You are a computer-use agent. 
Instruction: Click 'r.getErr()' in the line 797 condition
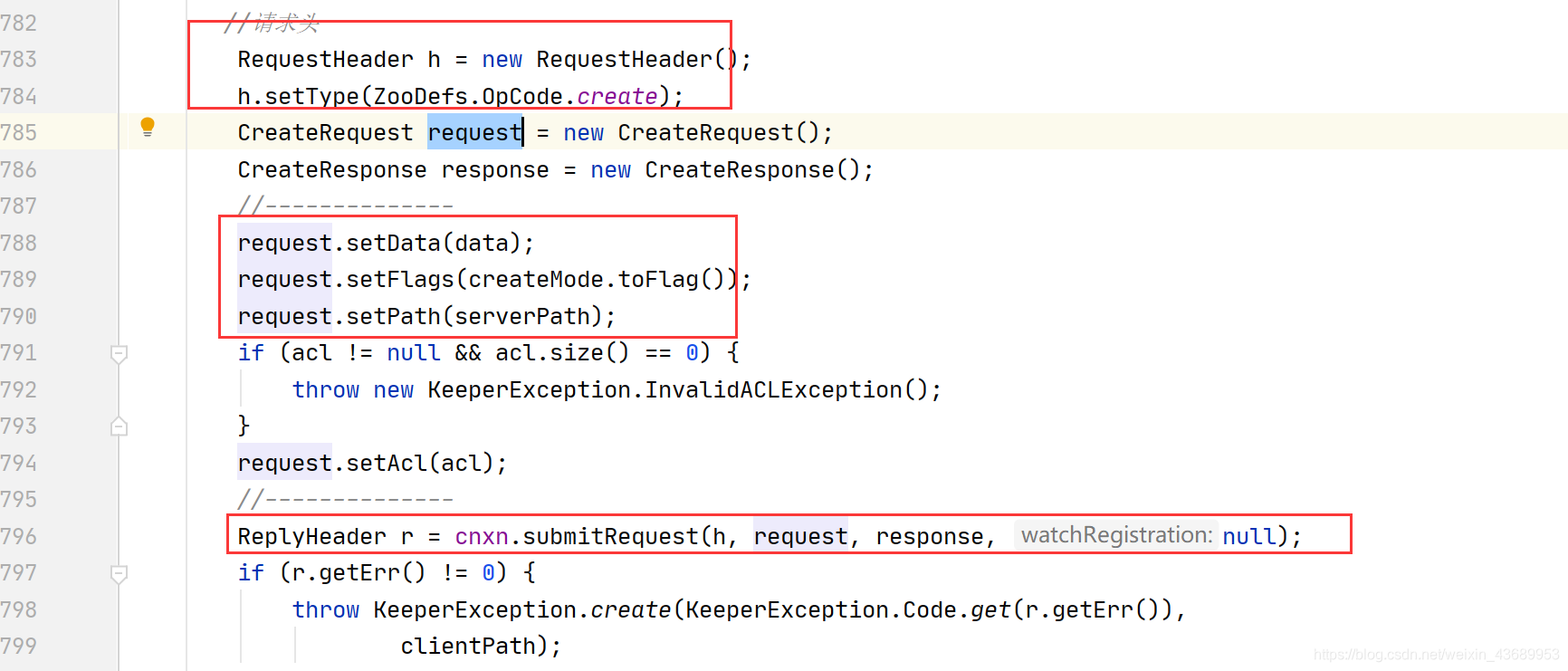point(359,572)
